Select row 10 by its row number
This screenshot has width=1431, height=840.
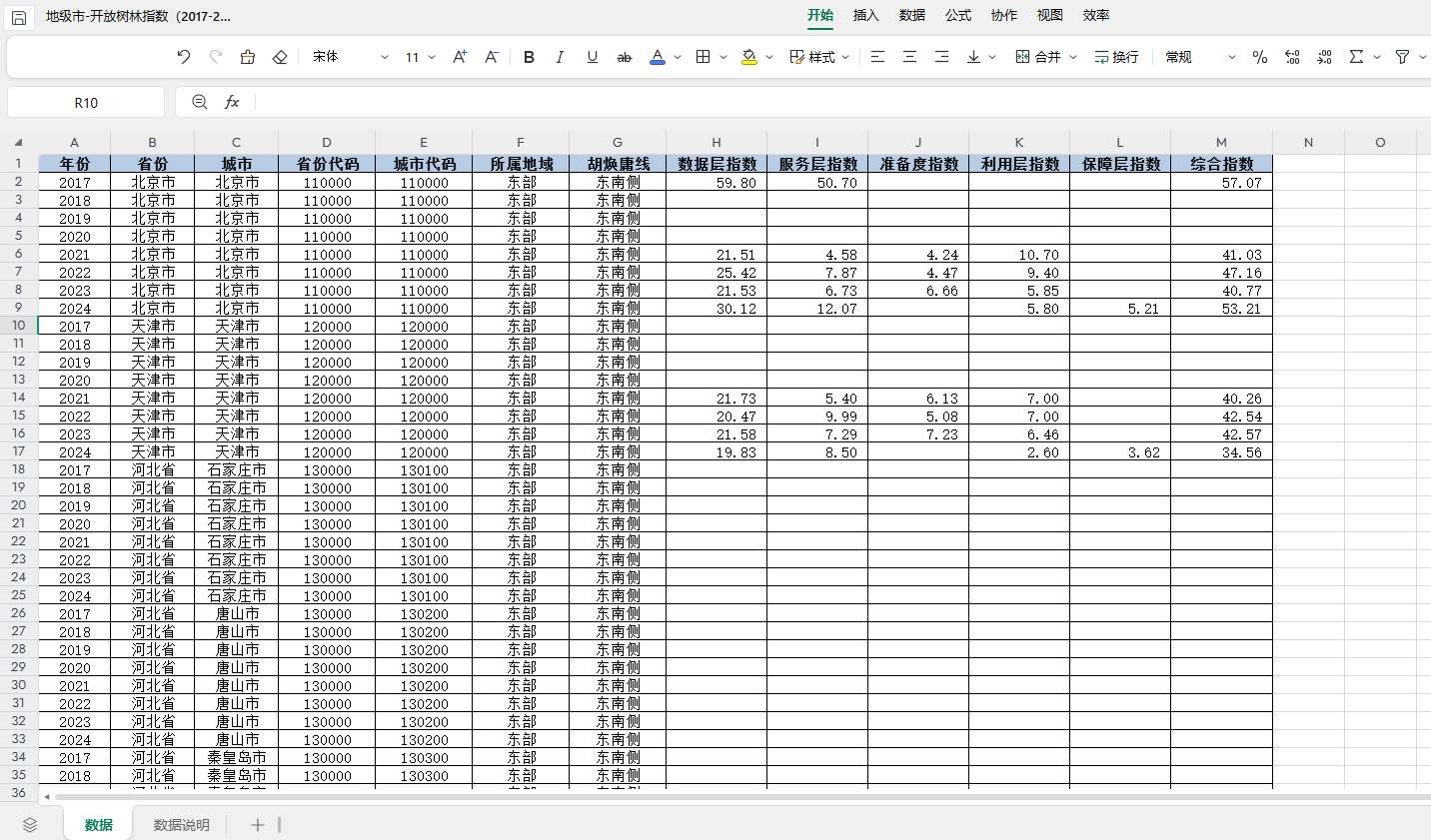point(18,326)
